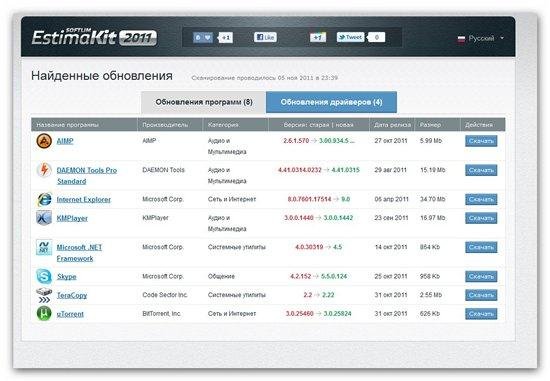This screenshot has height=381, width=550.
Task: Click the DAEMON Tools lightning bolt icon
Action: 44,170
